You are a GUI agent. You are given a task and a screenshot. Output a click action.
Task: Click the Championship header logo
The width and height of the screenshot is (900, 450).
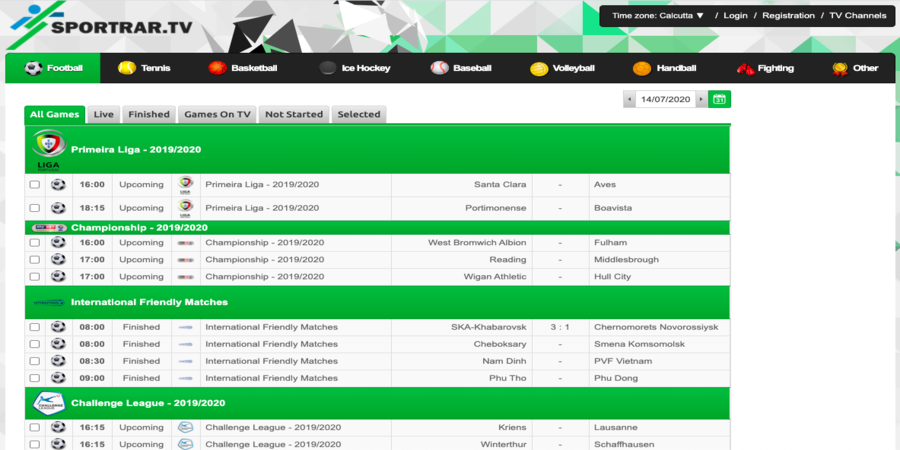click(49, 228)
